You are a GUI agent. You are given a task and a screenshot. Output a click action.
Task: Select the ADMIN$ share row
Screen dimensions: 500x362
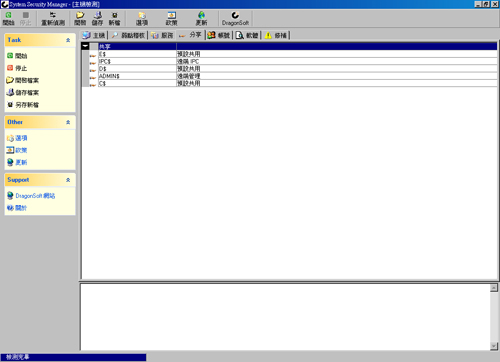(x=289, y=76)
